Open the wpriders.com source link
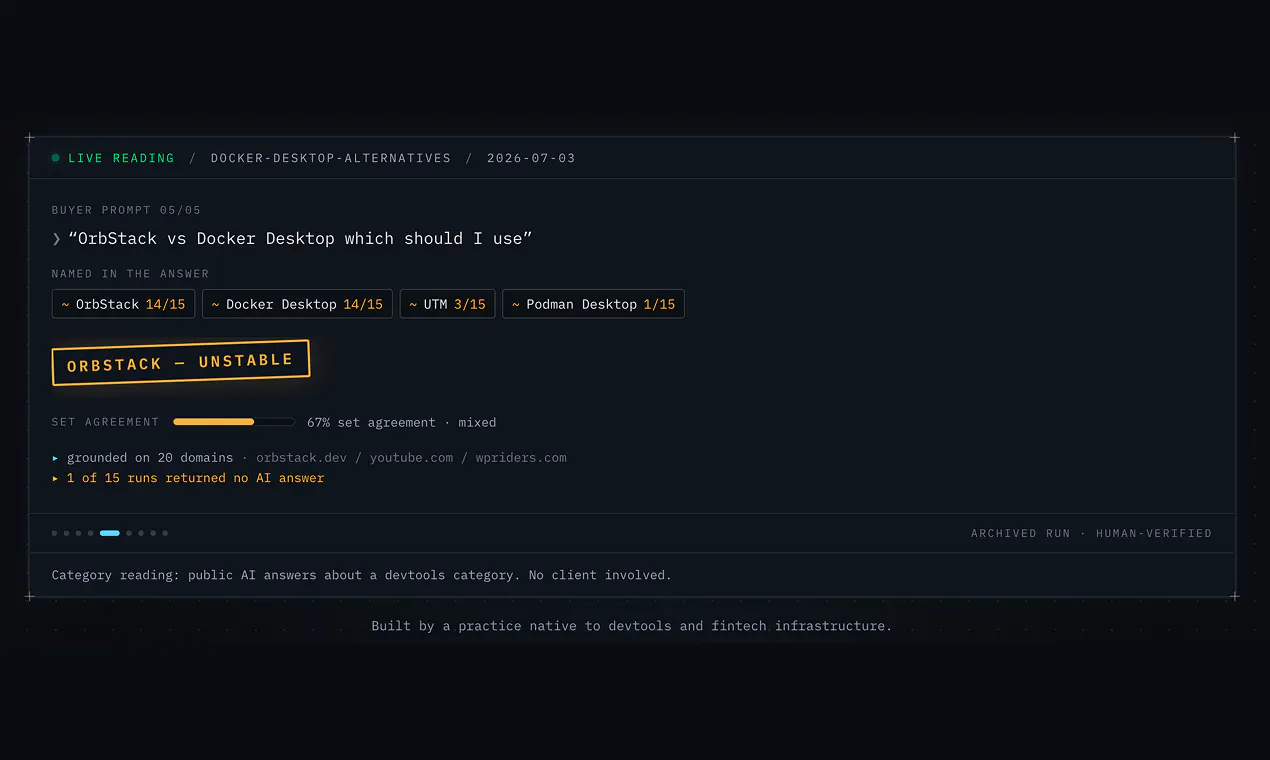 [521, 458]
